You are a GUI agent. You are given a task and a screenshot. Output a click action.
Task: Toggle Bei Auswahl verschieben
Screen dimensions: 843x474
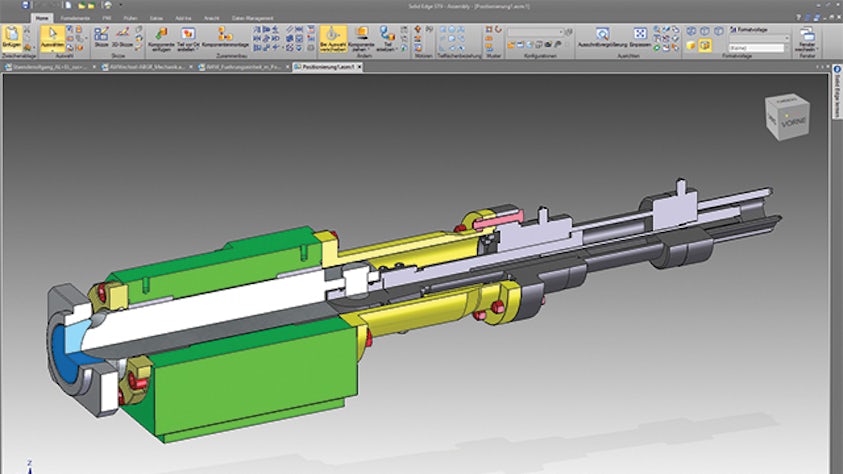click(x=333, y=38)
